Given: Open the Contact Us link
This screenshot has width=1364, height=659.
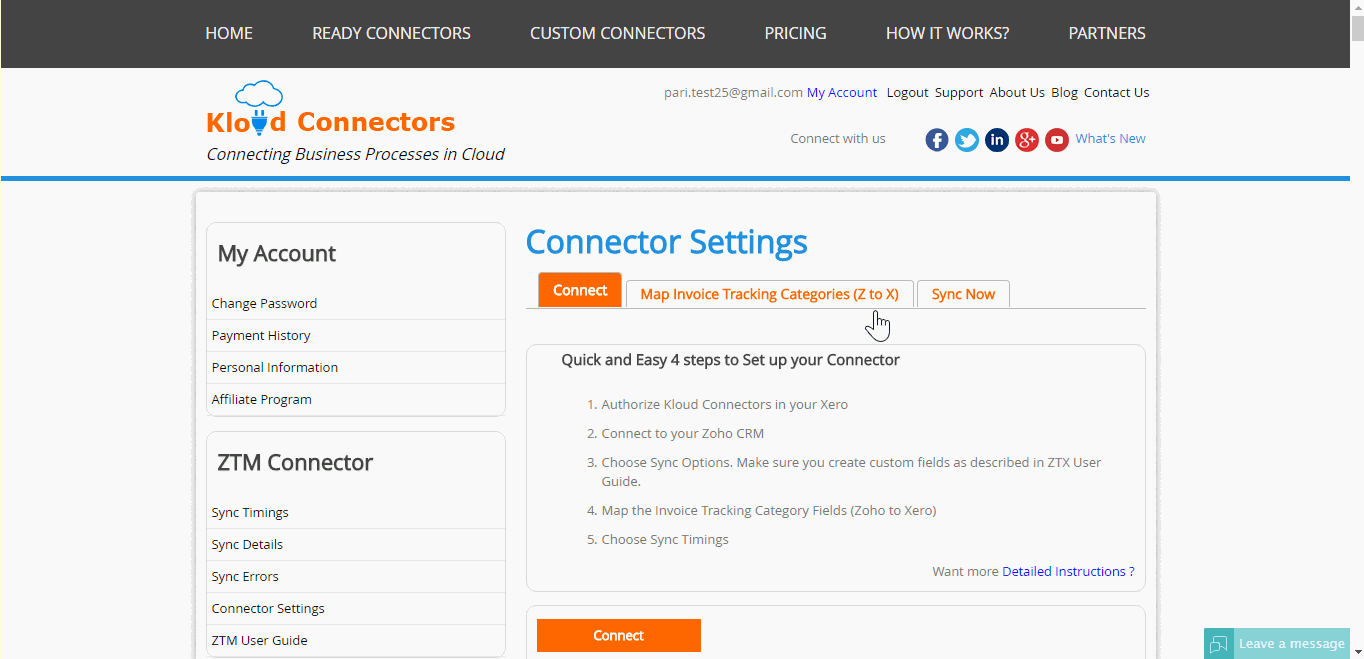Looking at the screenshot, I should 1116,92.
